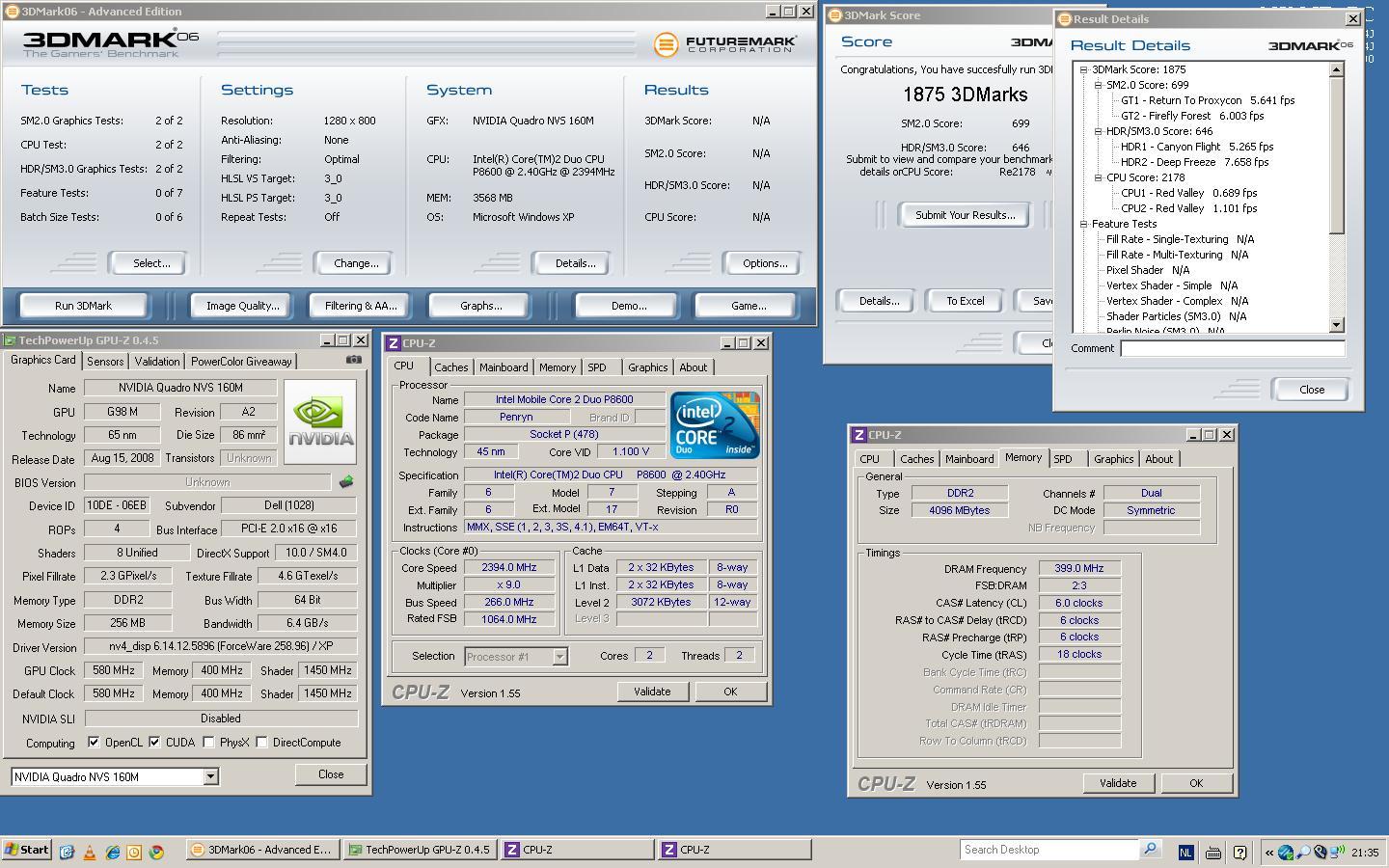Viewport: 1389px width, 868px height.
Task: Open the GPU selection dropdown in GPU-Z
Action: 210,777
